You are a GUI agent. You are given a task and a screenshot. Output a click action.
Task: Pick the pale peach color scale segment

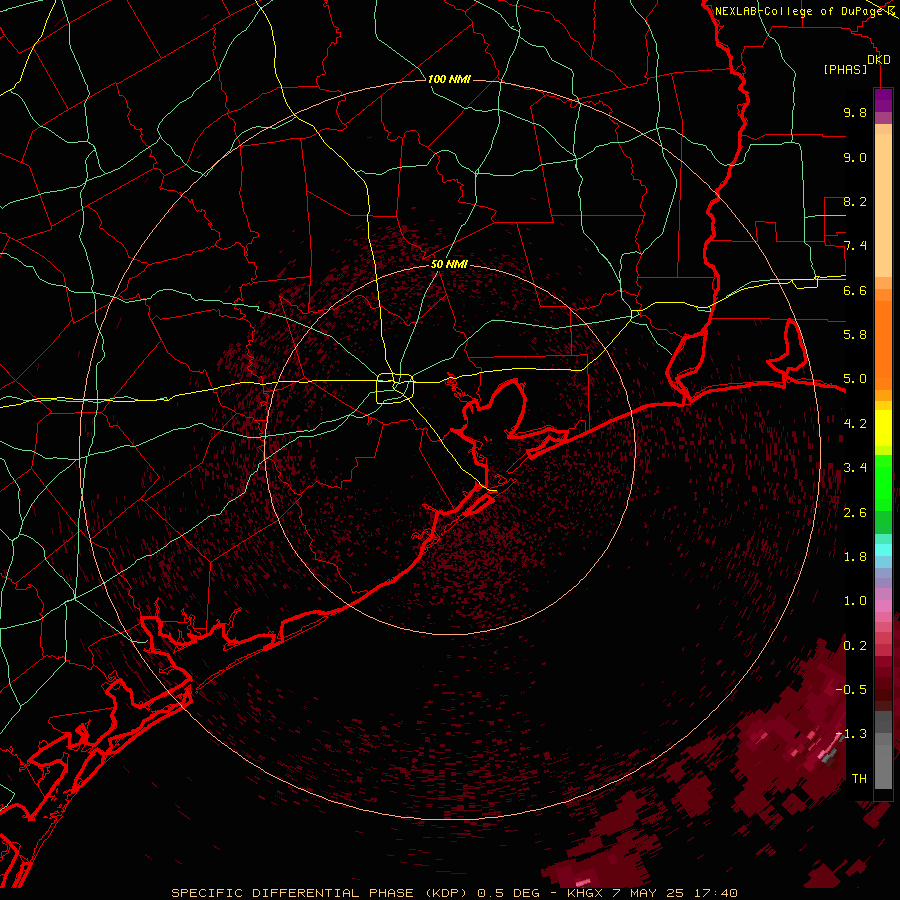point(883,207)
